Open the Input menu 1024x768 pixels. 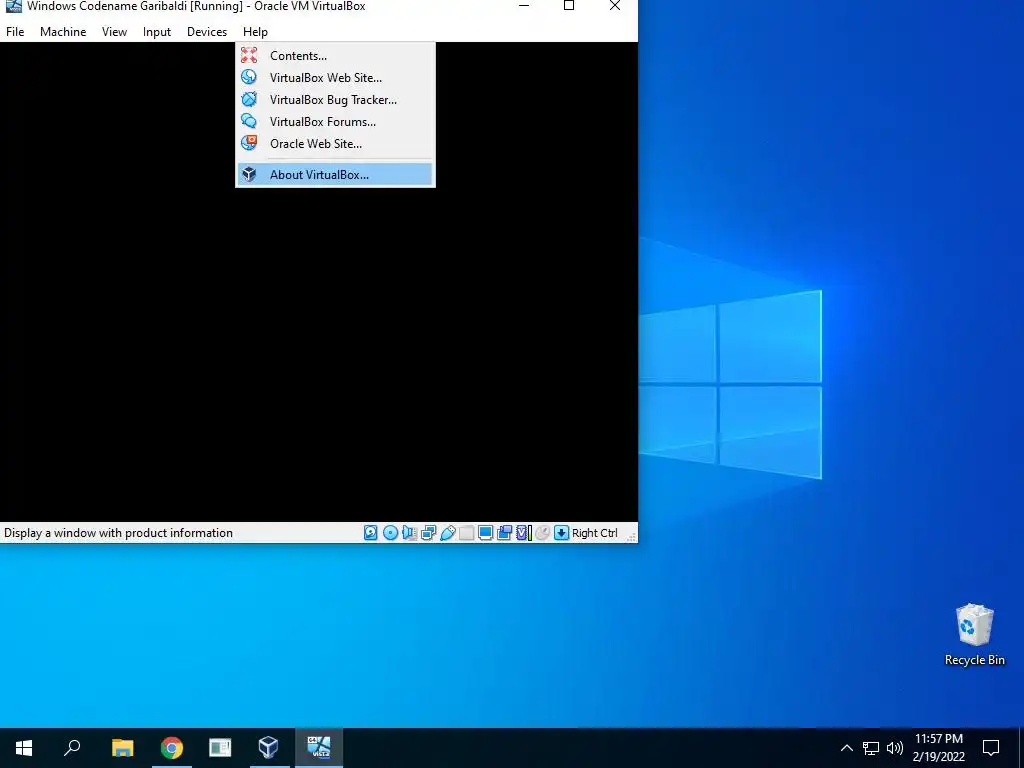157,31
